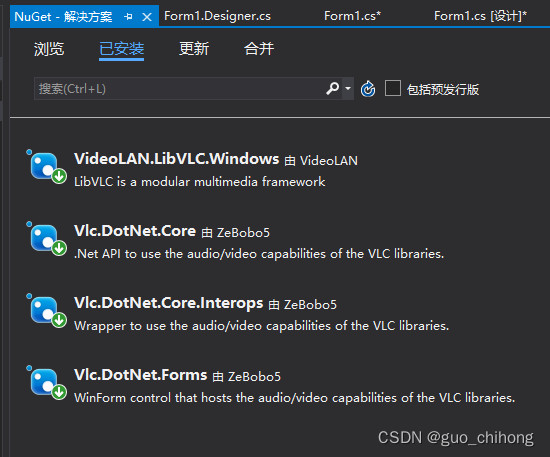Image resolution: width=550 pixels, height=457 pixels.
Task: Go to the 浏览 (Browse) tab
Action: [49, 48]
